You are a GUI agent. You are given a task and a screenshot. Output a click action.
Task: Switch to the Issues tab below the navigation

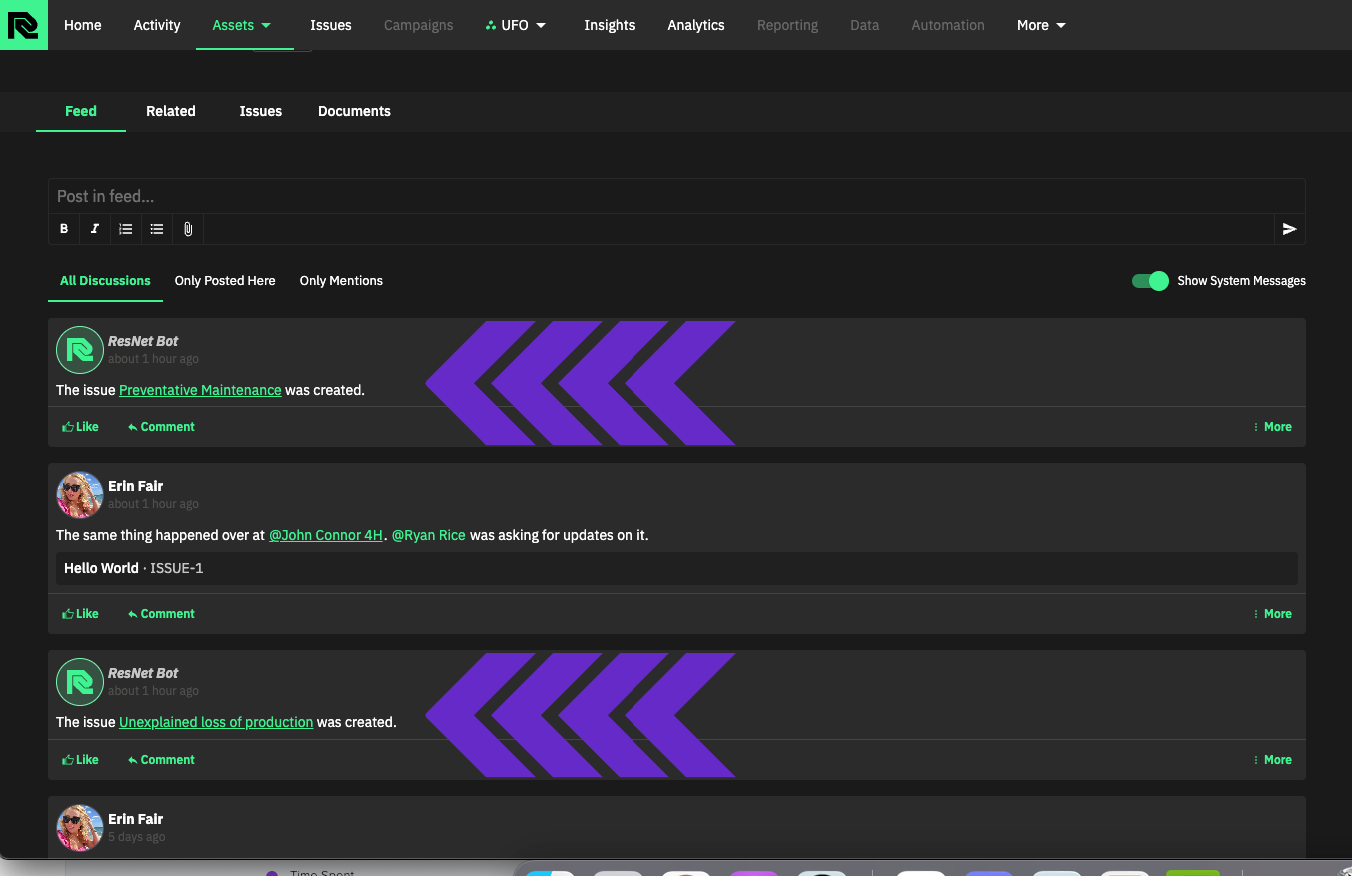click(261, 111)
